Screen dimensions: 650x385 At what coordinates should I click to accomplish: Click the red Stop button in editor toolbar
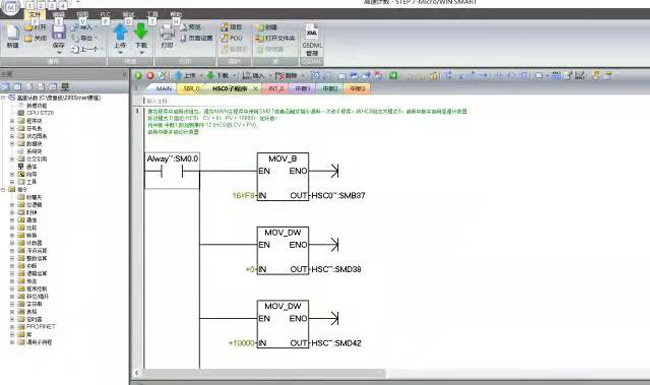point(150,75)
